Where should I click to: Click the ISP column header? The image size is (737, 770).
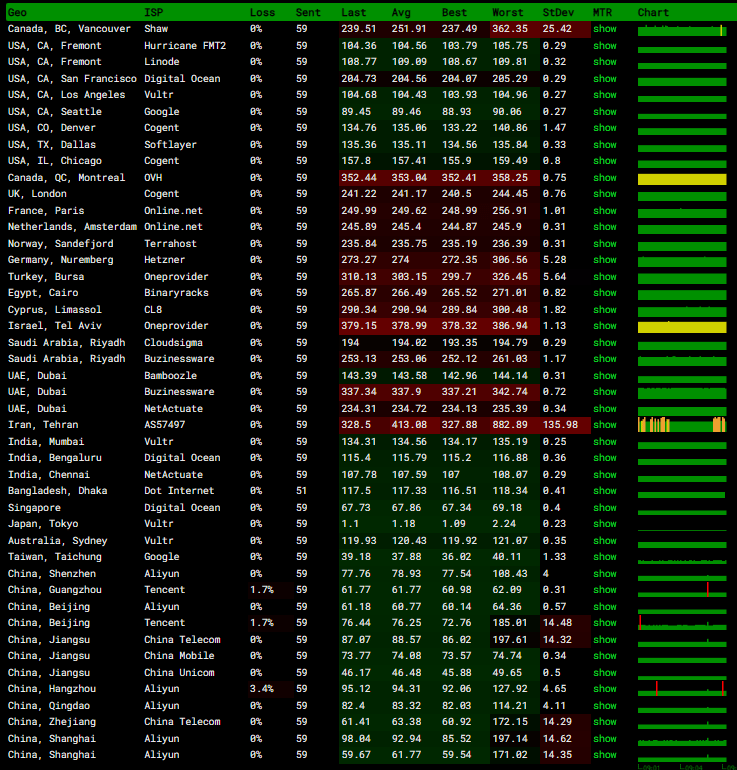coord(154,13)
